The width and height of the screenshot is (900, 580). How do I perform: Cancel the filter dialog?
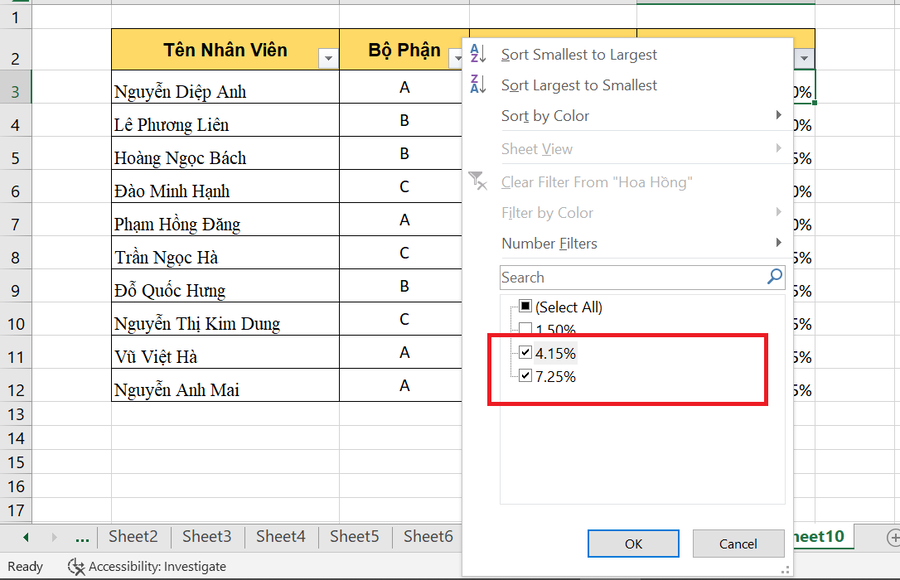(738, 543)
